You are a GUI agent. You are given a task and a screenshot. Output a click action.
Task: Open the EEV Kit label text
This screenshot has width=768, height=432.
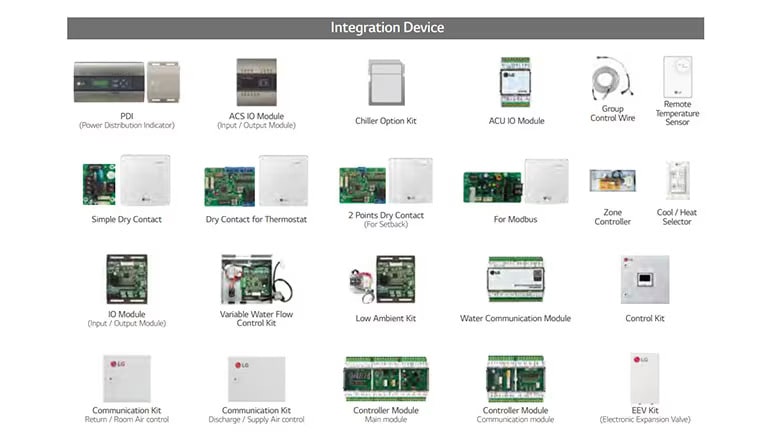pyautogui.click(x=645, y=410)
